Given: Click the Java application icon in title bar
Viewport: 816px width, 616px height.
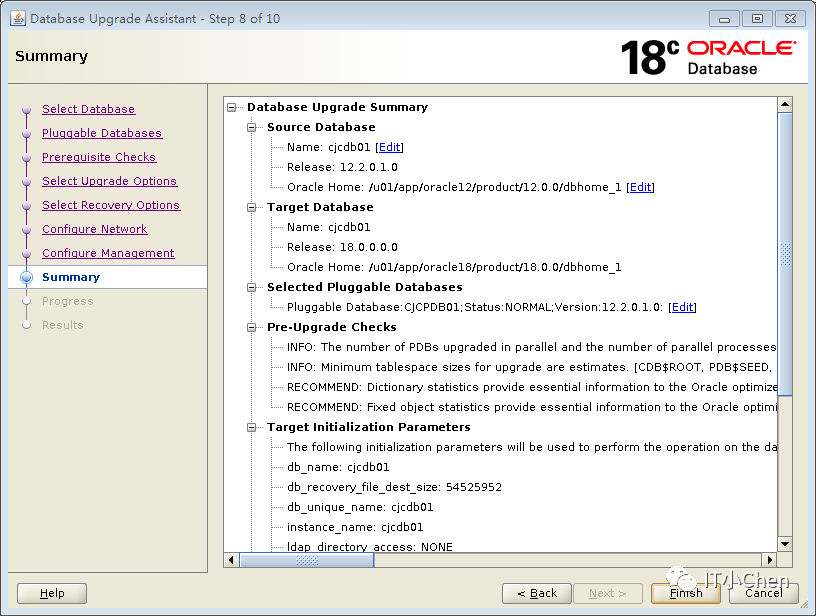Looking at the screenshot, I should (18, 18).
